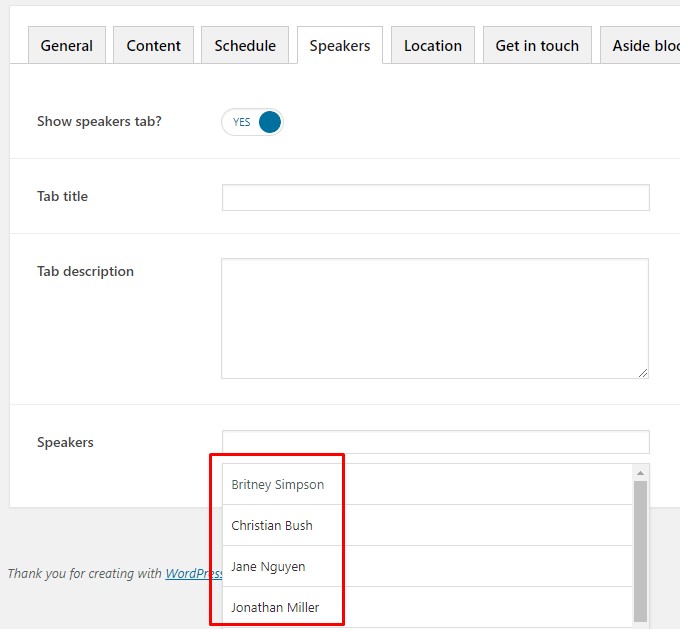This screenshot has height=629, width=680.
Task: Click the Tab description resize handle
Action: tap(642, 372)
